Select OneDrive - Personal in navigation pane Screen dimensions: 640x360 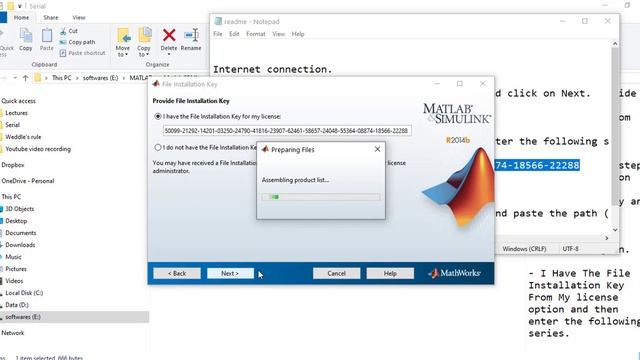28,181
